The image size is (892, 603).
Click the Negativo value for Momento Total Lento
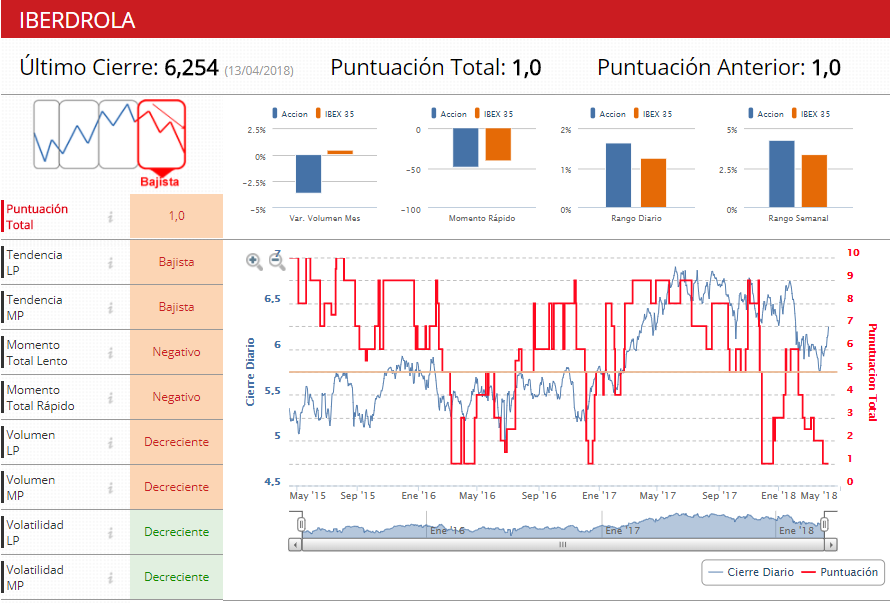(x=176, y=352)
